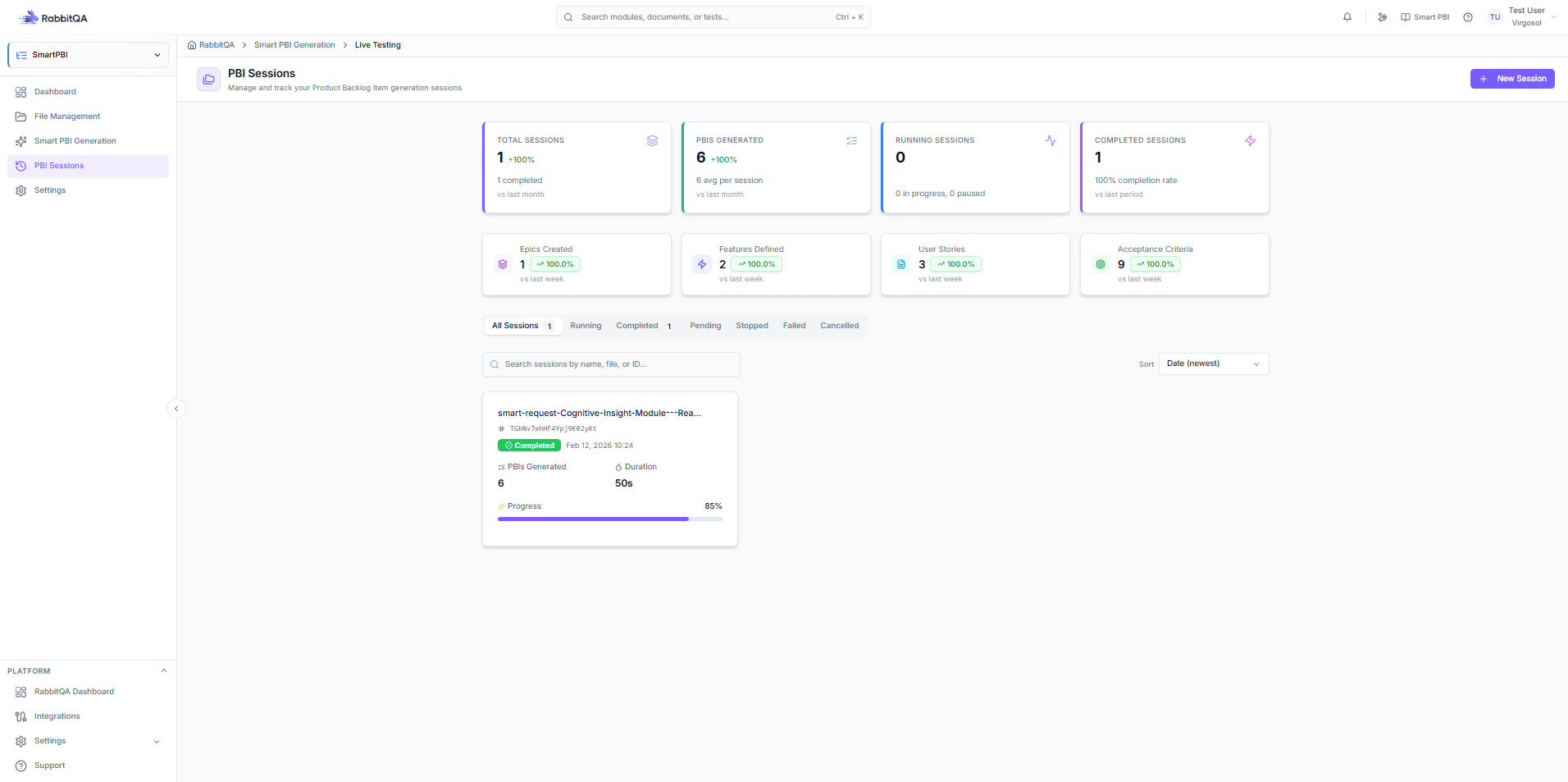Click the home icon in breadcrumb

pos(192,45)
